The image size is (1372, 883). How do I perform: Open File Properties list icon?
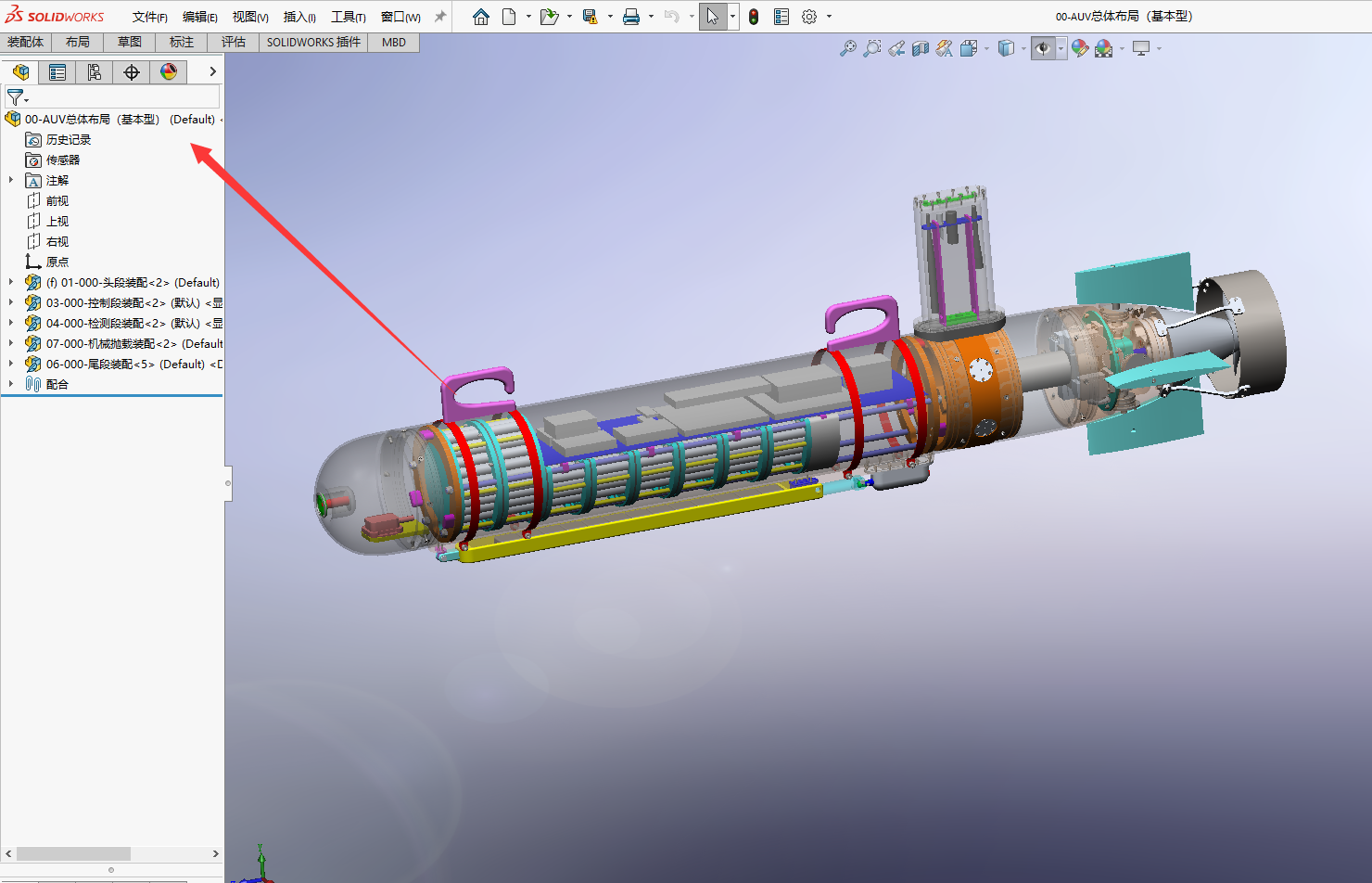point(781,17)
